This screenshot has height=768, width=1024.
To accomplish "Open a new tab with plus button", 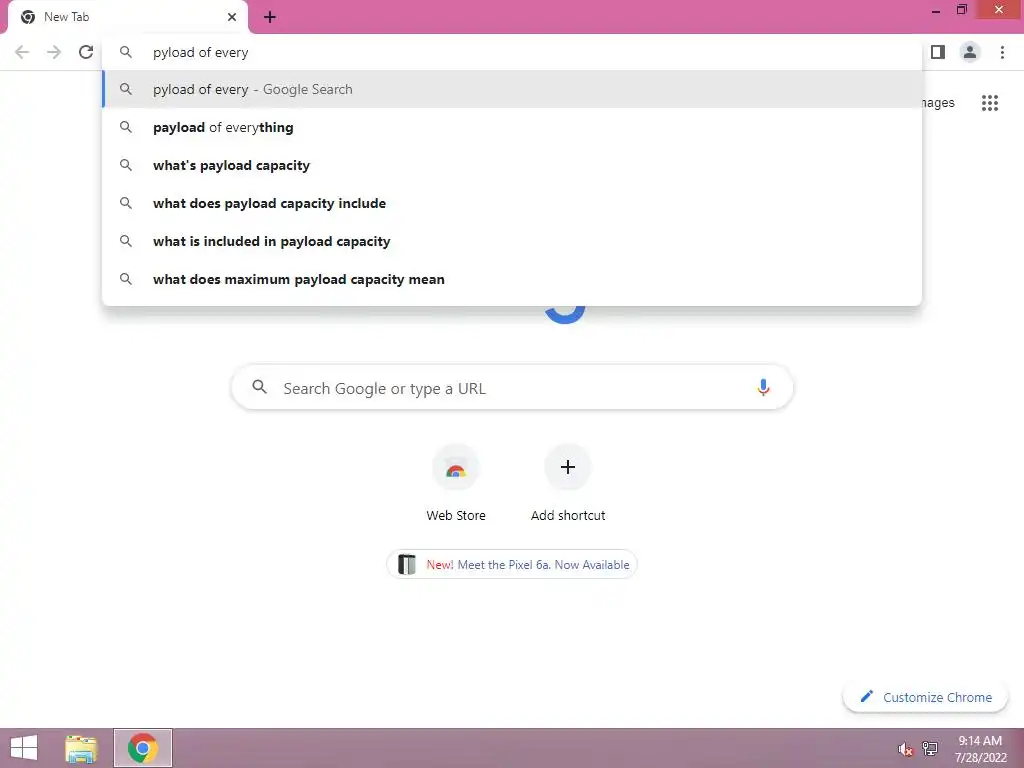I will pos(270,17).
